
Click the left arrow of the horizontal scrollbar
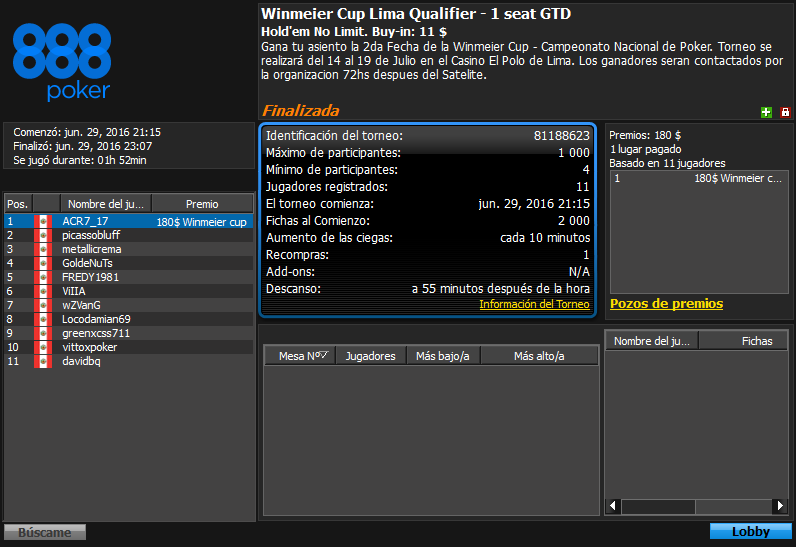tap(613, 506)
